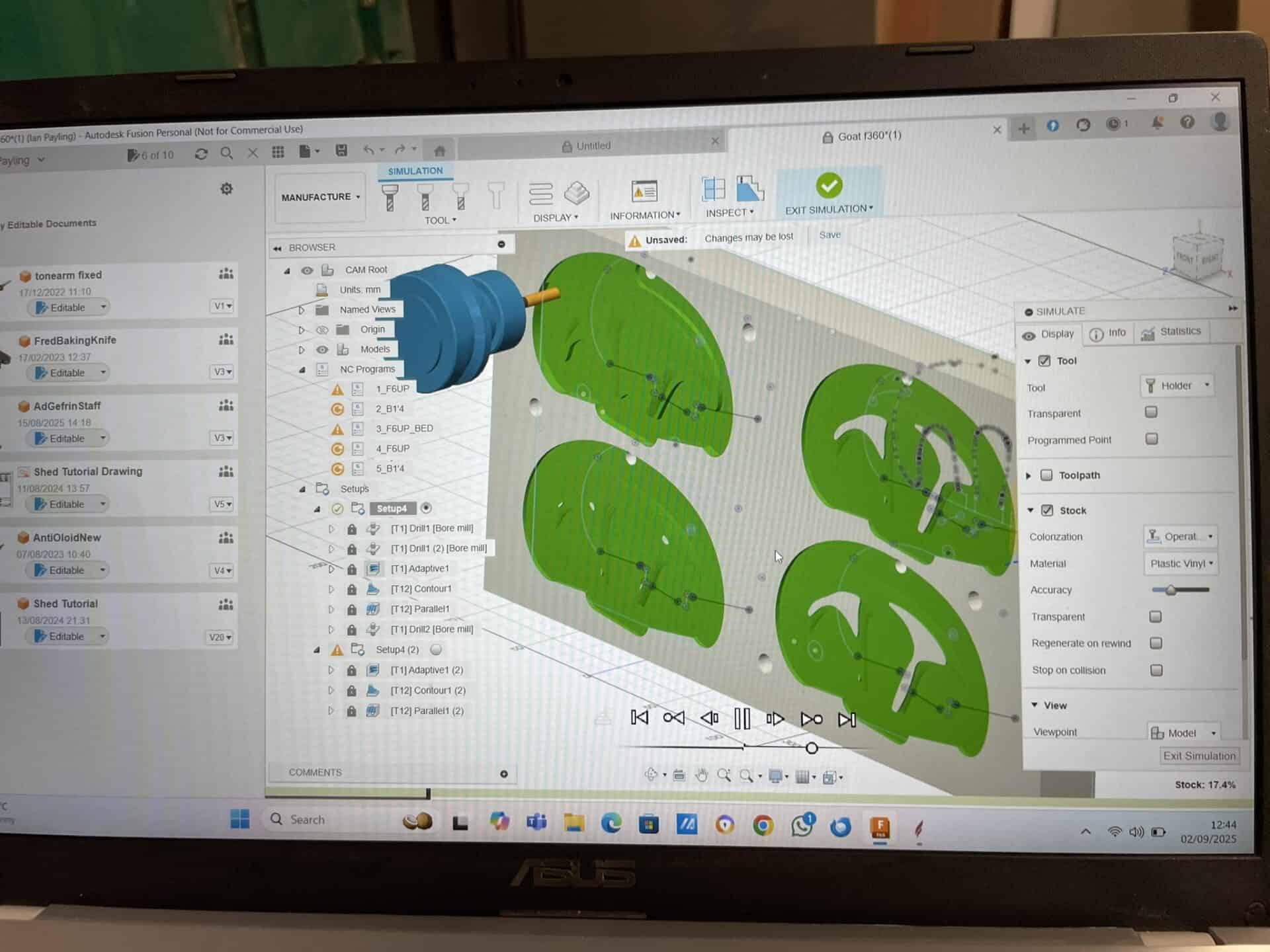Select the Pan hand tool
Image resolution: width=1270 pixels, height=952 pixels.
click(x=701, y=775)
